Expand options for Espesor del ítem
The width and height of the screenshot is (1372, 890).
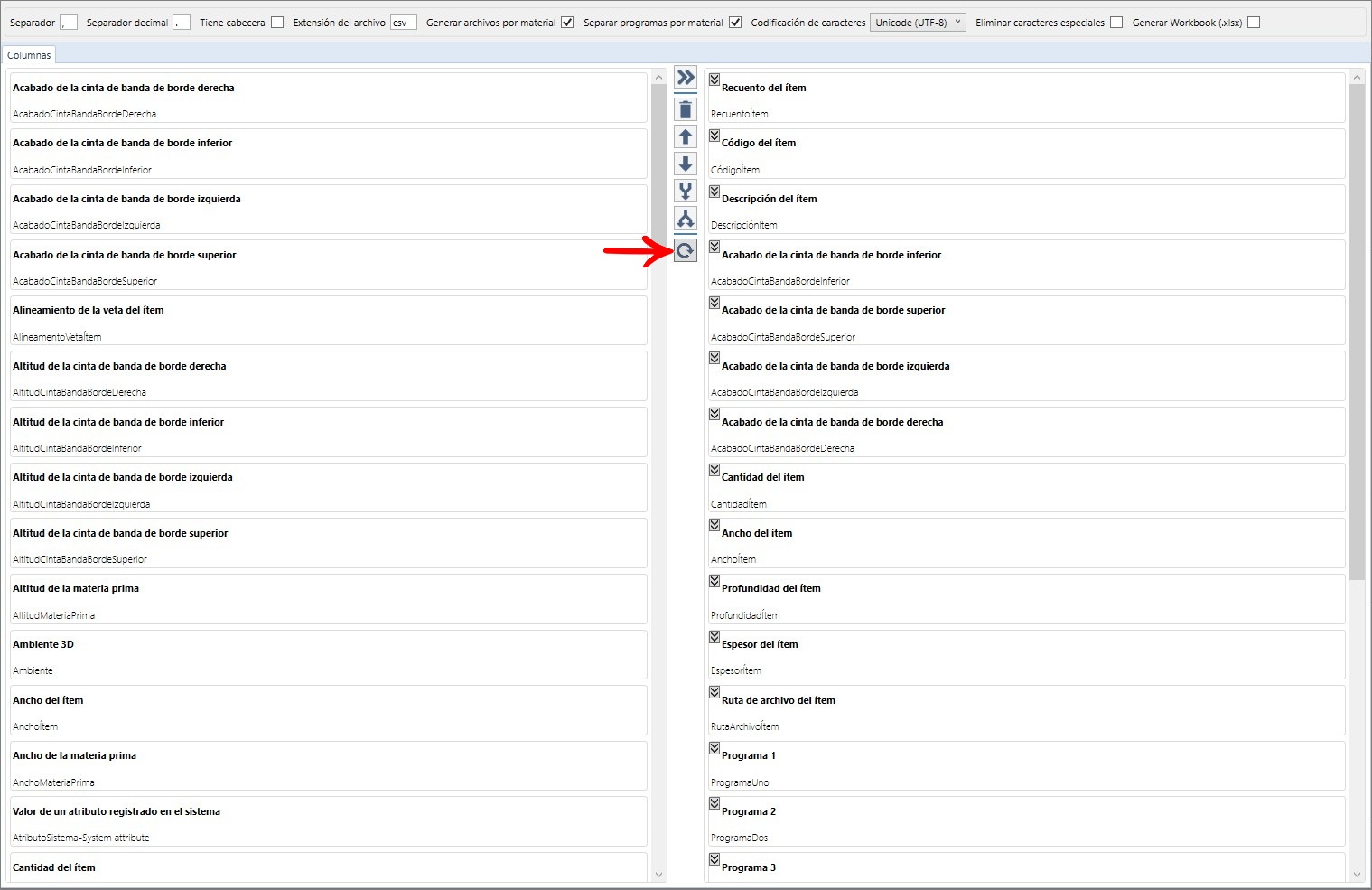(714, 637)
